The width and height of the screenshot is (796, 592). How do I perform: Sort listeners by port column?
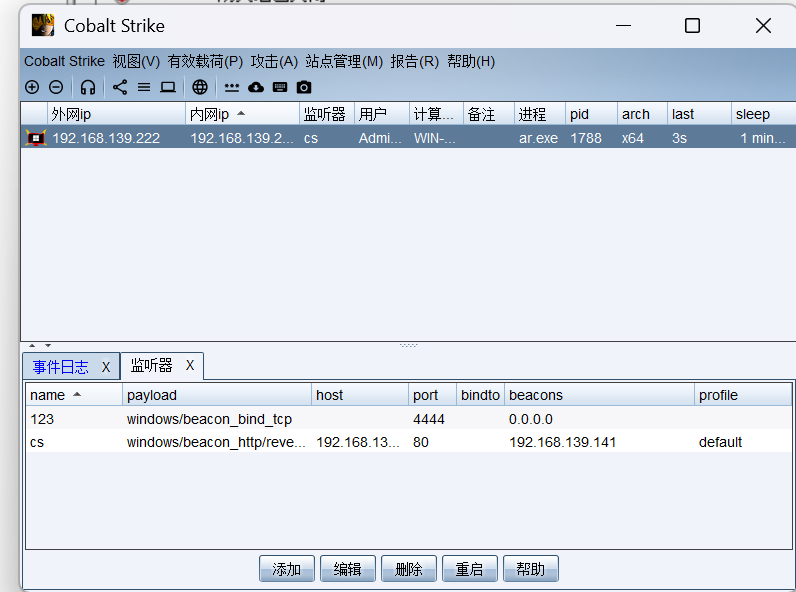click(433, 395)
